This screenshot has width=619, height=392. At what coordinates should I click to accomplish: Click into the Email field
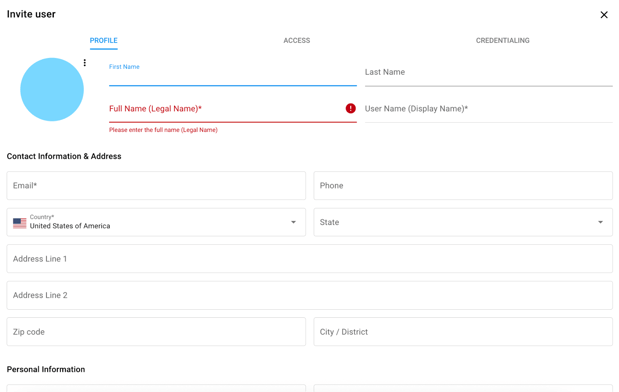(156, 186)
